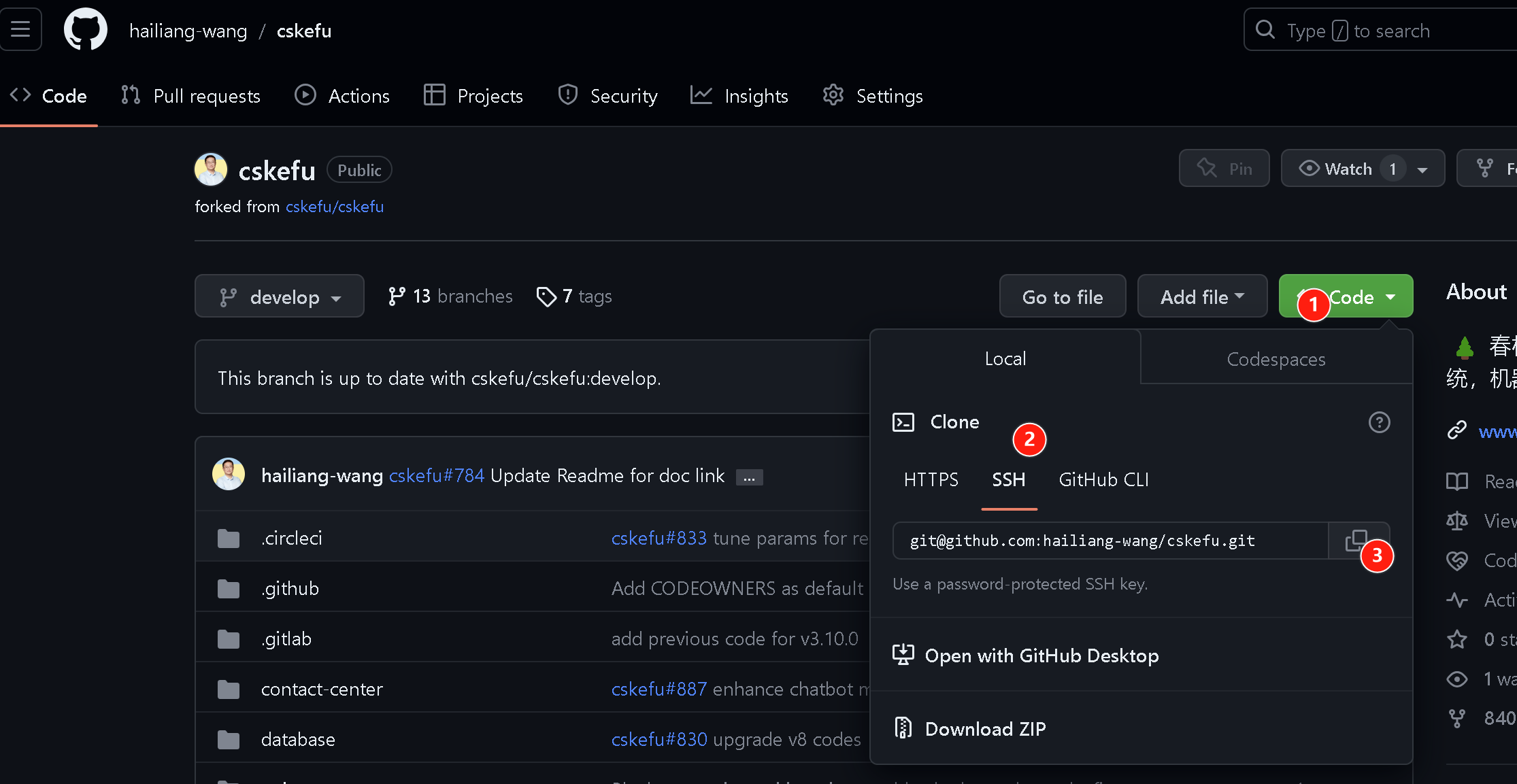Open the cskefu#833 commit link

[x=659, y=538]
